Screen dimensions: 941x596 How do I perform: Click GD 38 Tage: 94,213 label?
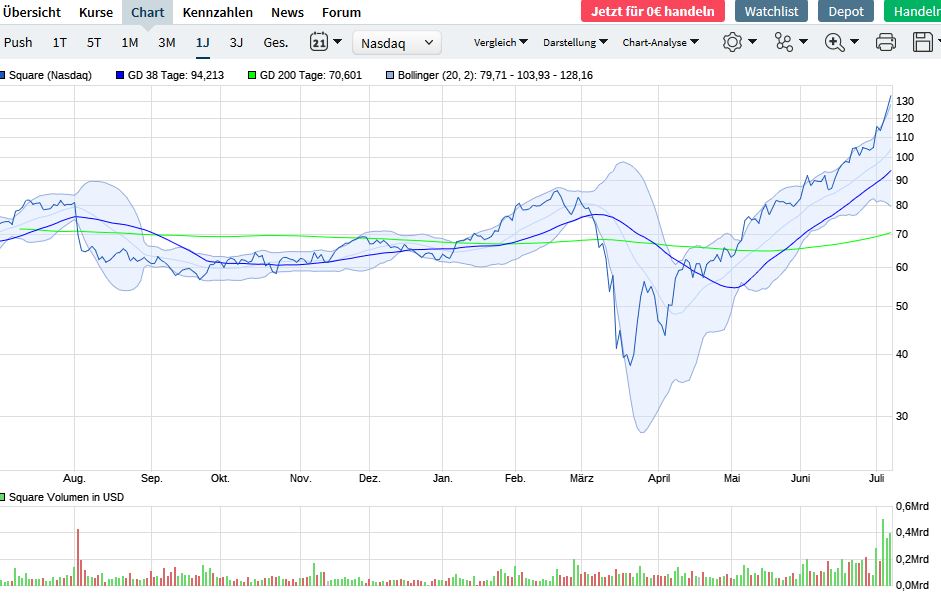point(176,75)
